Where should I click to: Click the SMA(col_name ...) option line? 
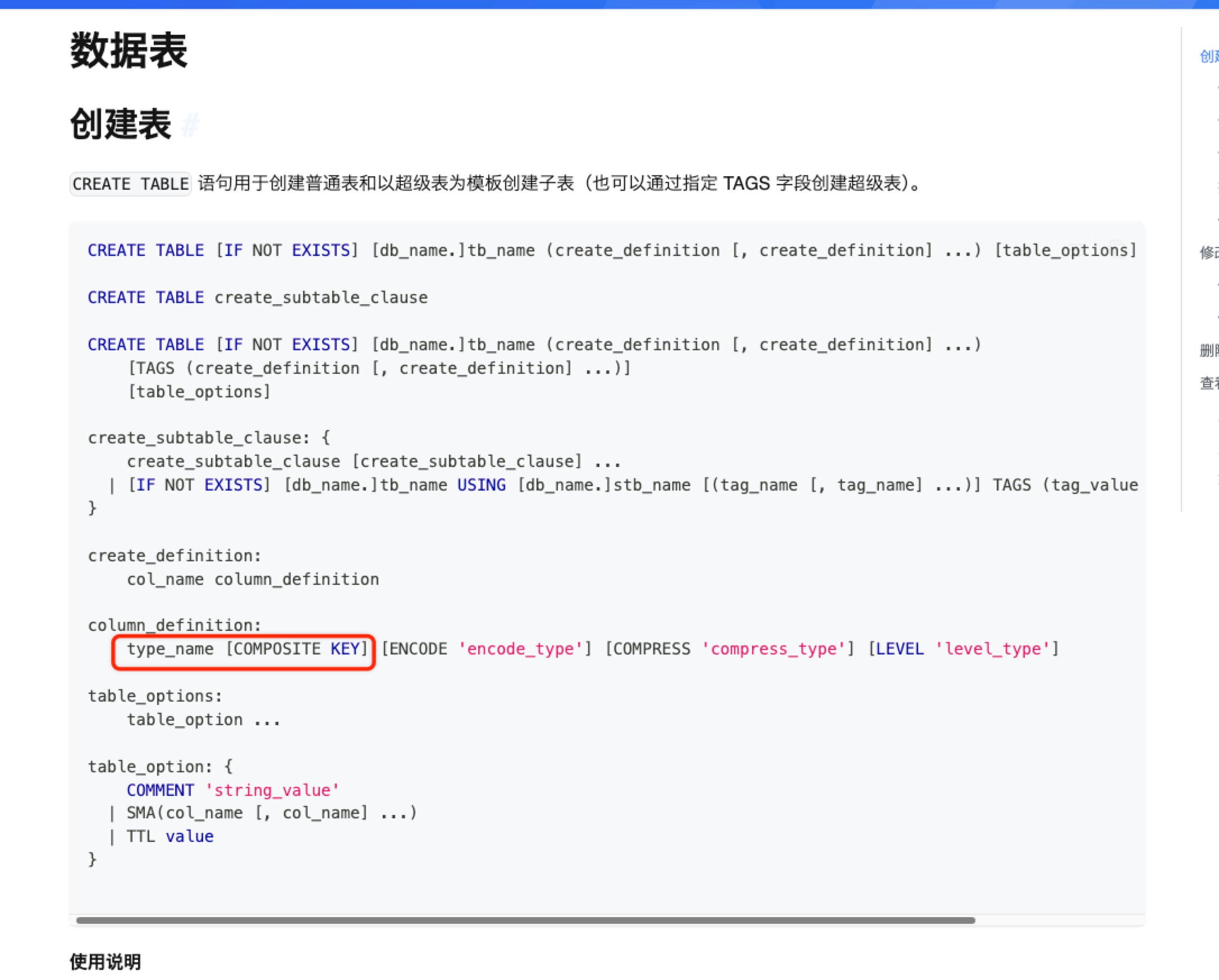tap(272, 813)
